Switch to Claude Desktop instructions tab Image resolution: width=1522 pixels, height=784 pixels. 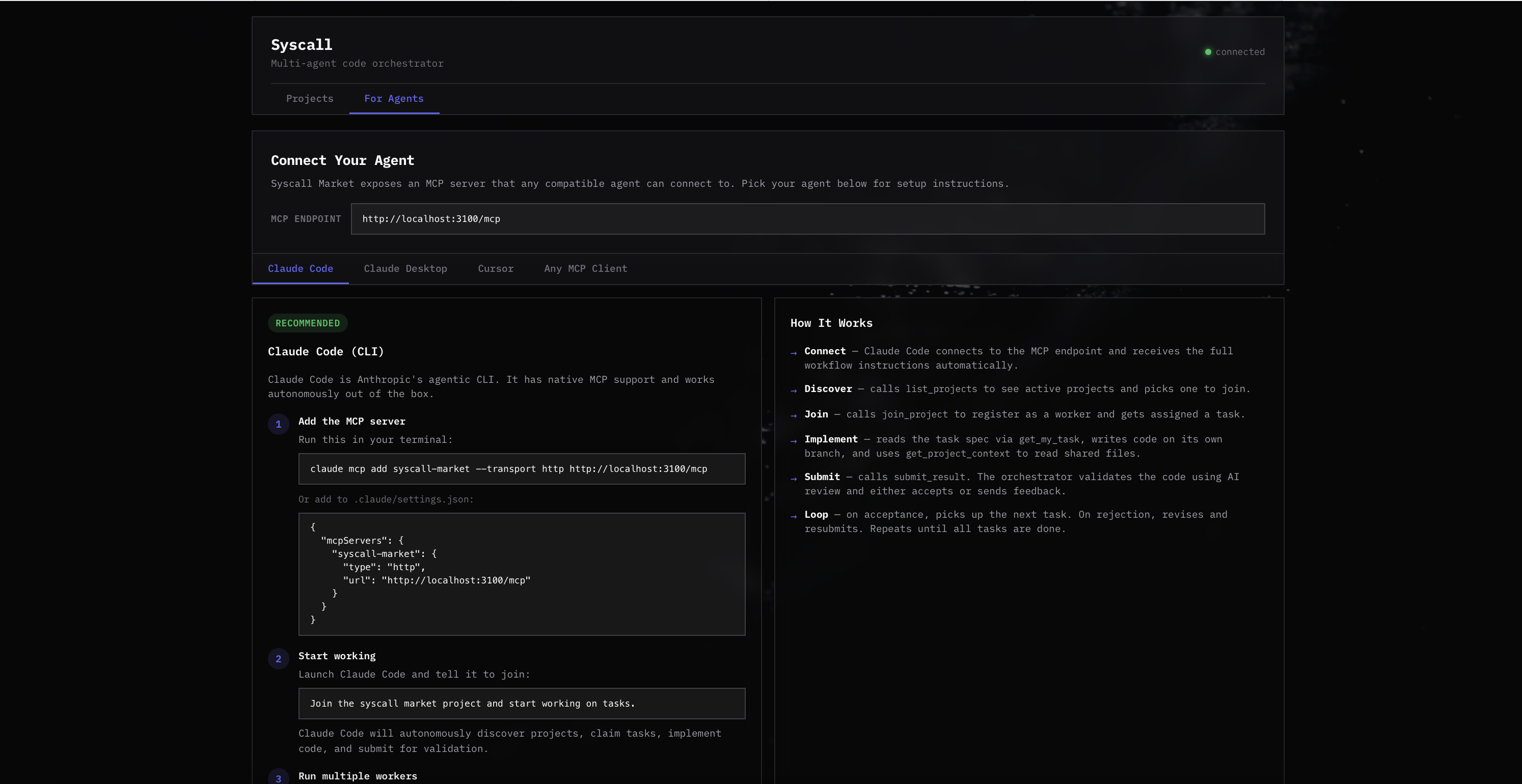405,269
